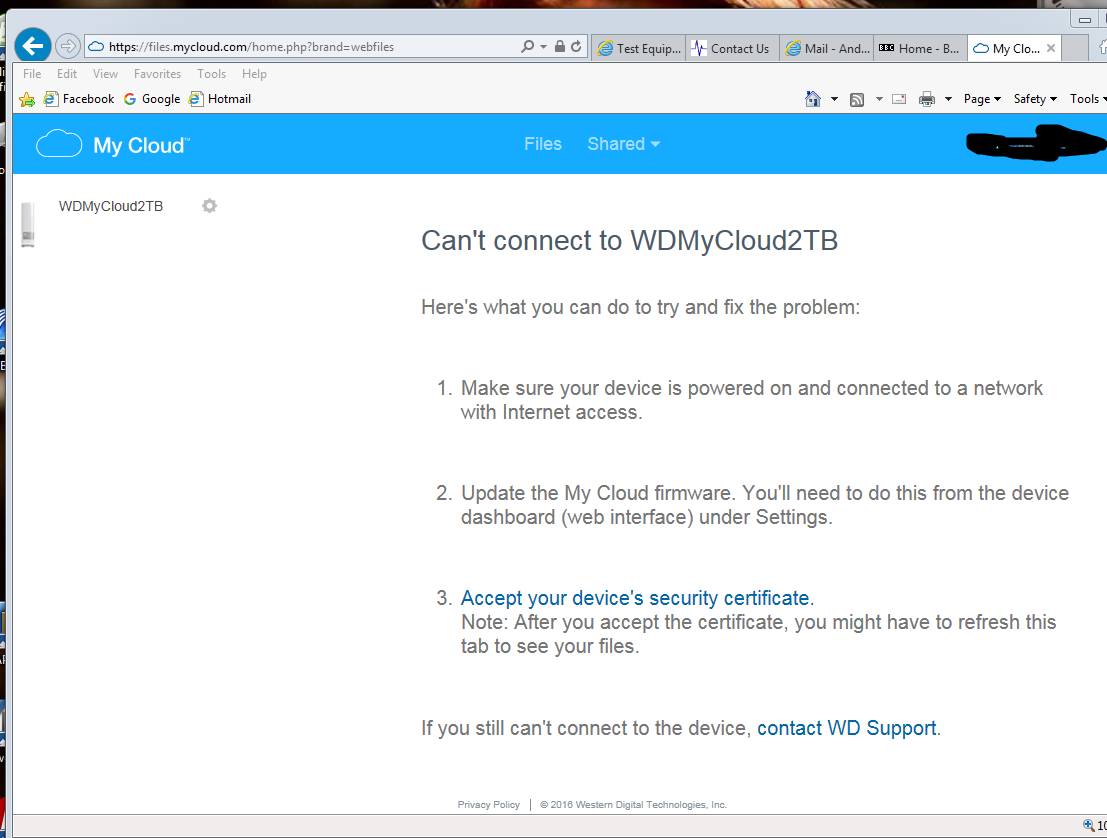The width and height of the screenshot is (1107, 838).
Task: Click the browser Back arrow button
Action: tap(32, 47)
